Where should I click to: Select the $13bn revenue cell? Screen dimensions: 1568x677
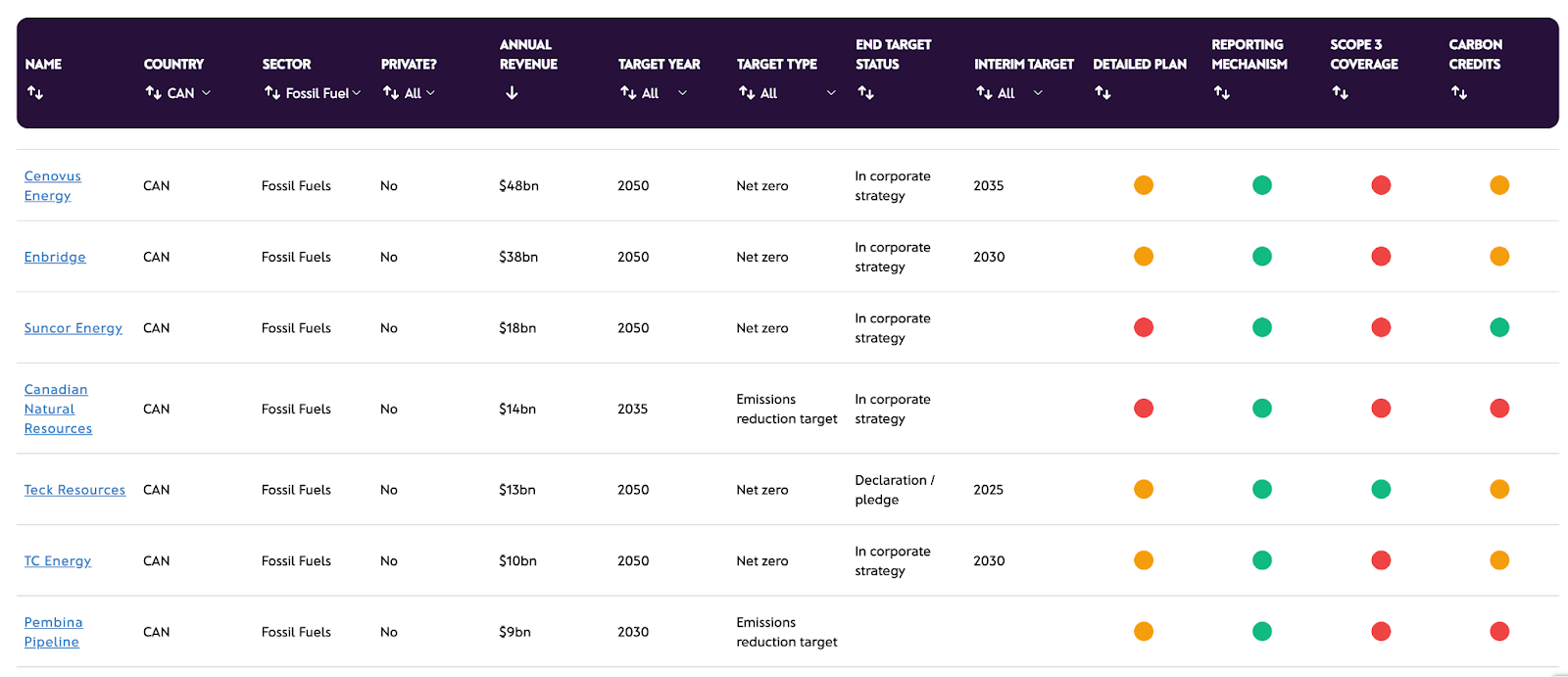point(517,490)
